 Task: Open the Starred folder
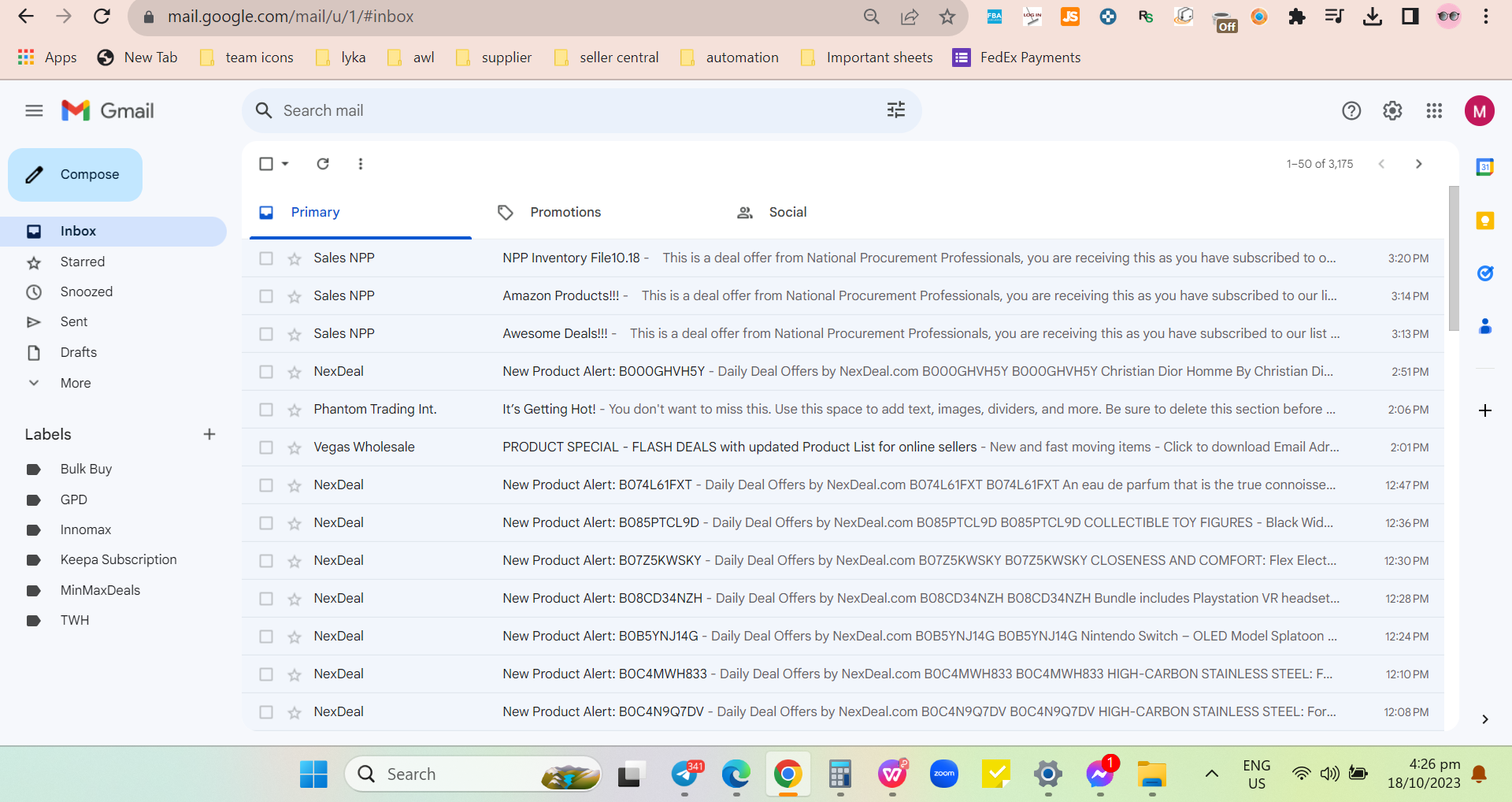point(113,262)
